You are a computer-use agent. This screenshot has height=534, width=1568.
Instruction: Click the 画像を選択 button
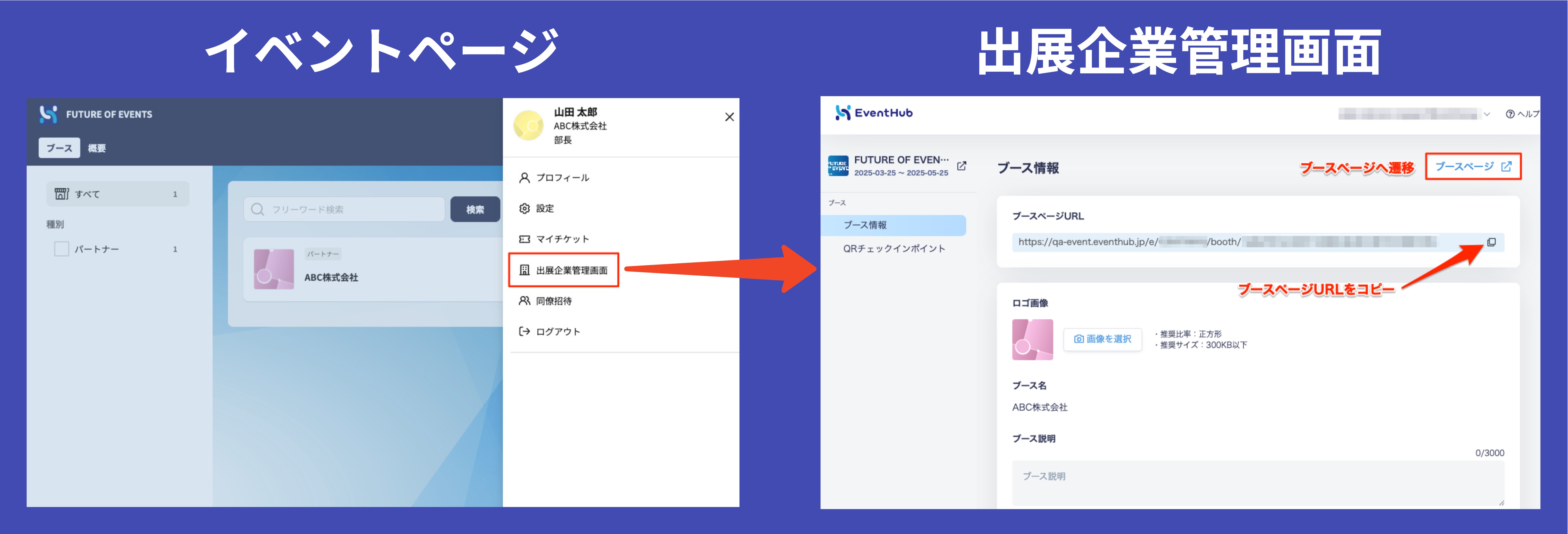[1102, 339]
